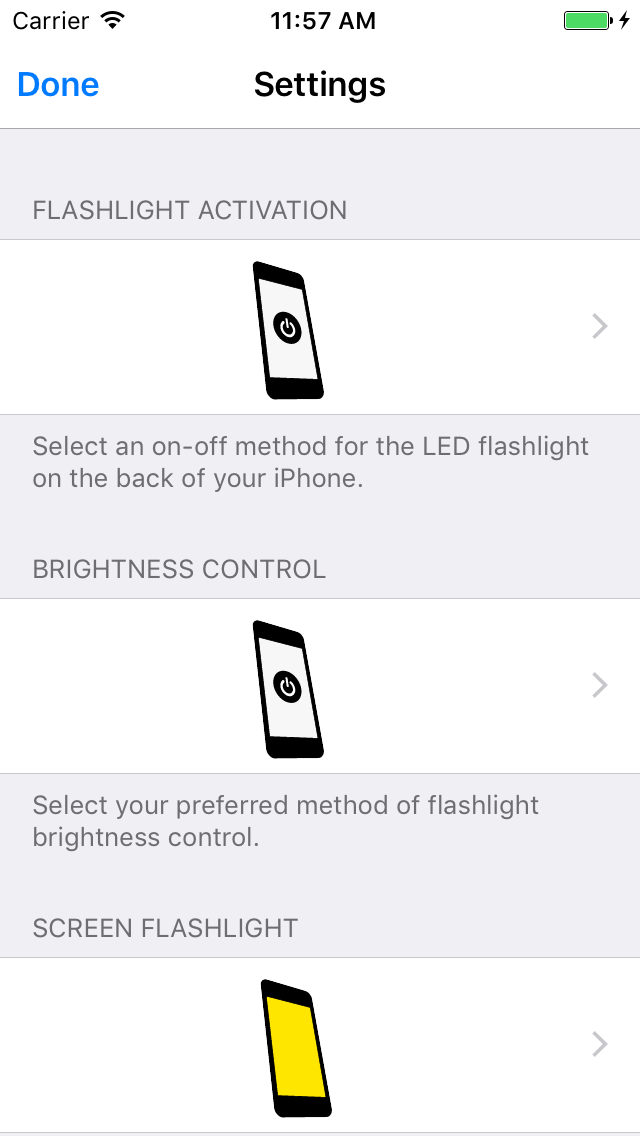Image resolution: width=640 pixels, height=1136 pixels.
Task: Click the green battery icon
Action: pos(587,20)
